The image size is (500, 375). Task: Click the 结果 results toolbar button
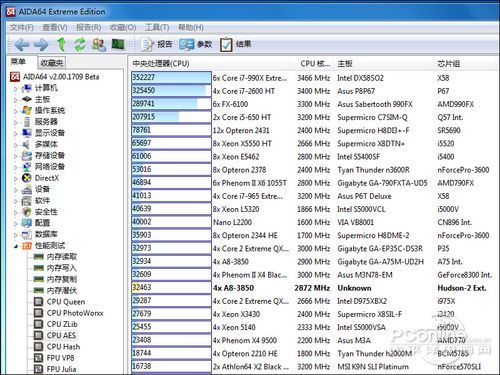tap(235, 44)
